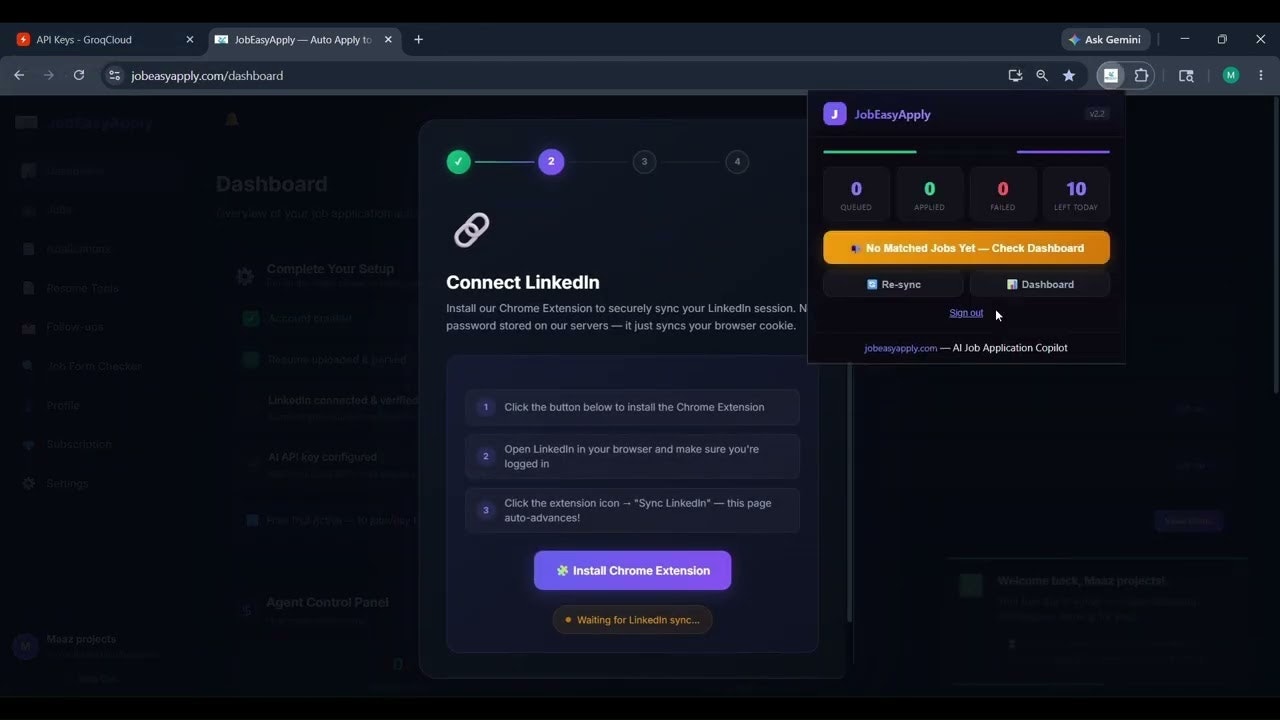Open the zoom magnifier icon in address bar

coord(1042,75)
